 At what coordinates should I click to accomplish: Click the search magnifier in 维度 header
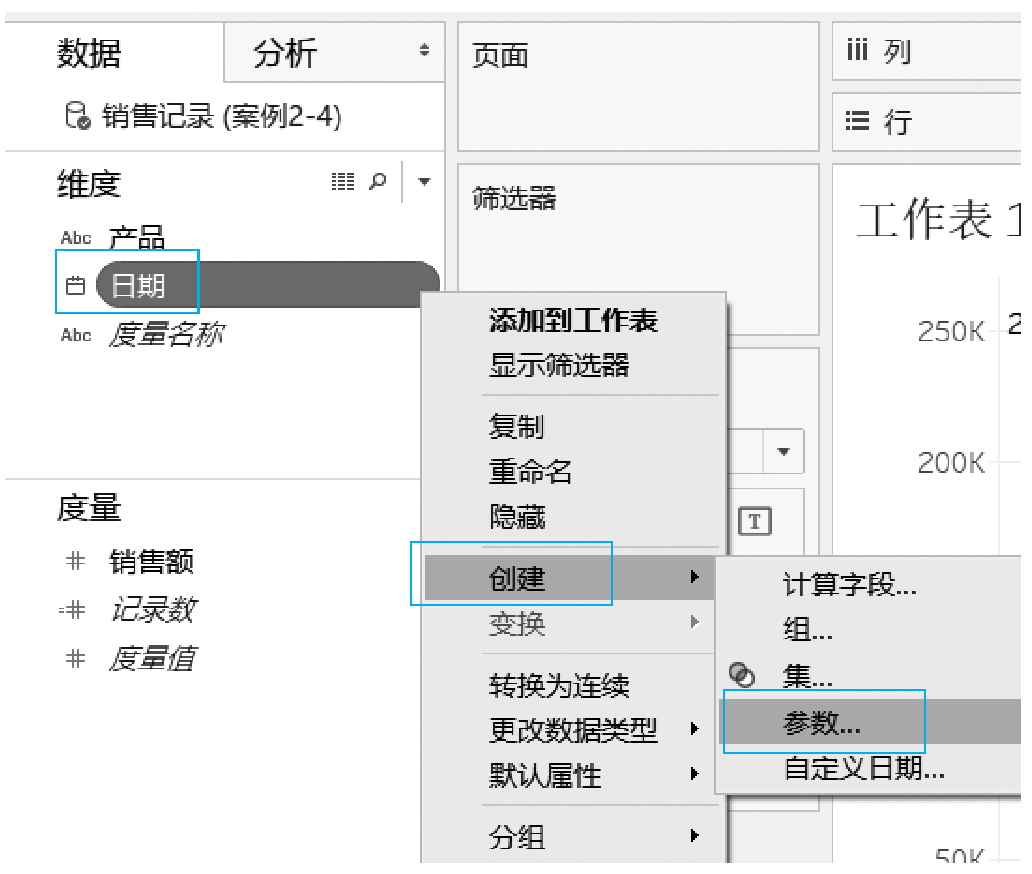tap(378, 182)
